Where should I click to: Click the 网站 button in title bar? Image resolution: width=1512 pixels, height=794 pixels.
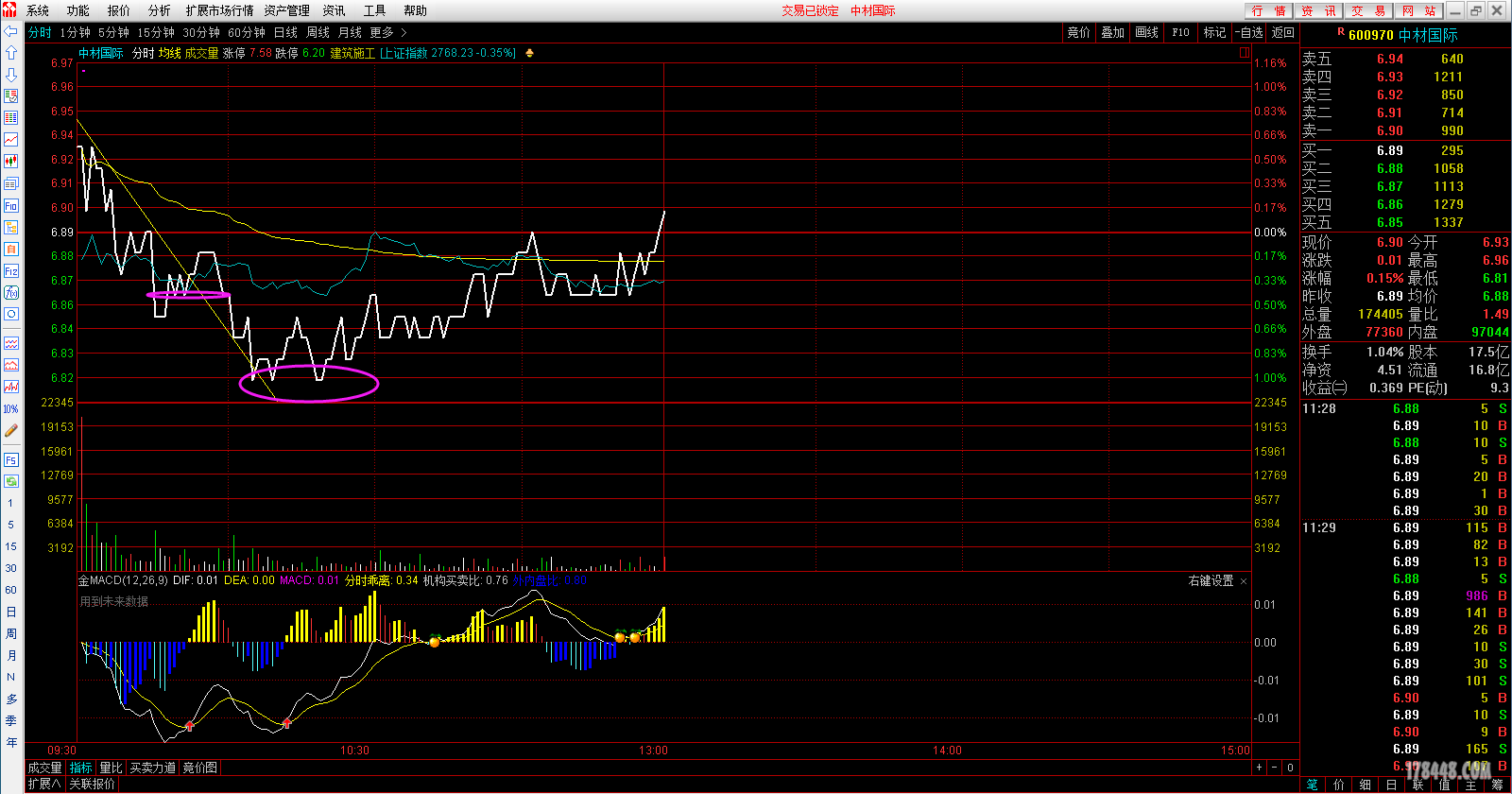tap(1418, 10)
